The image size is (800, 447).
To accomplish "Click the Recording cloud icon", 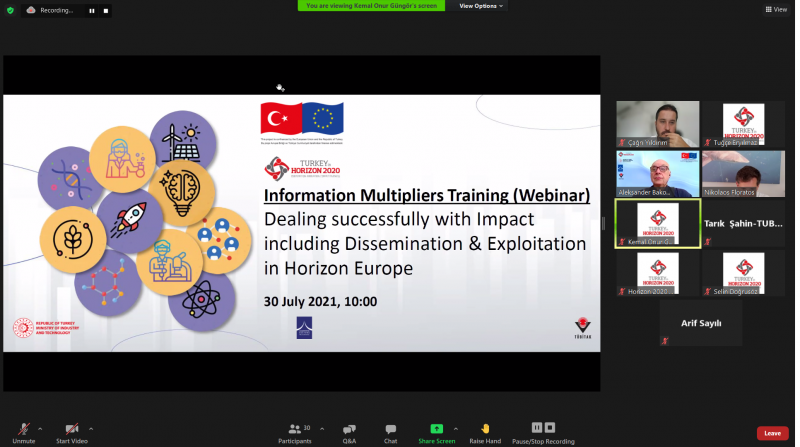I will pyautogui.click(x=31, y=10).
